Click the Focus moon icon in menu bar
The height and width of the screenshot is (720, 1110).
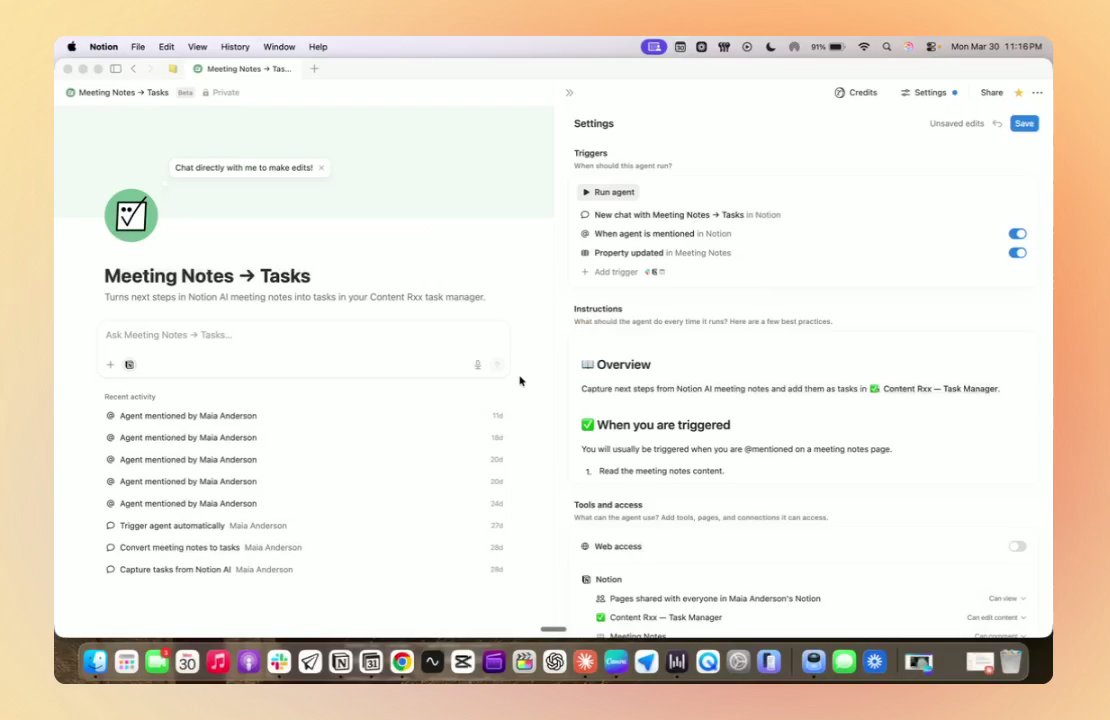tap(770, 47)
